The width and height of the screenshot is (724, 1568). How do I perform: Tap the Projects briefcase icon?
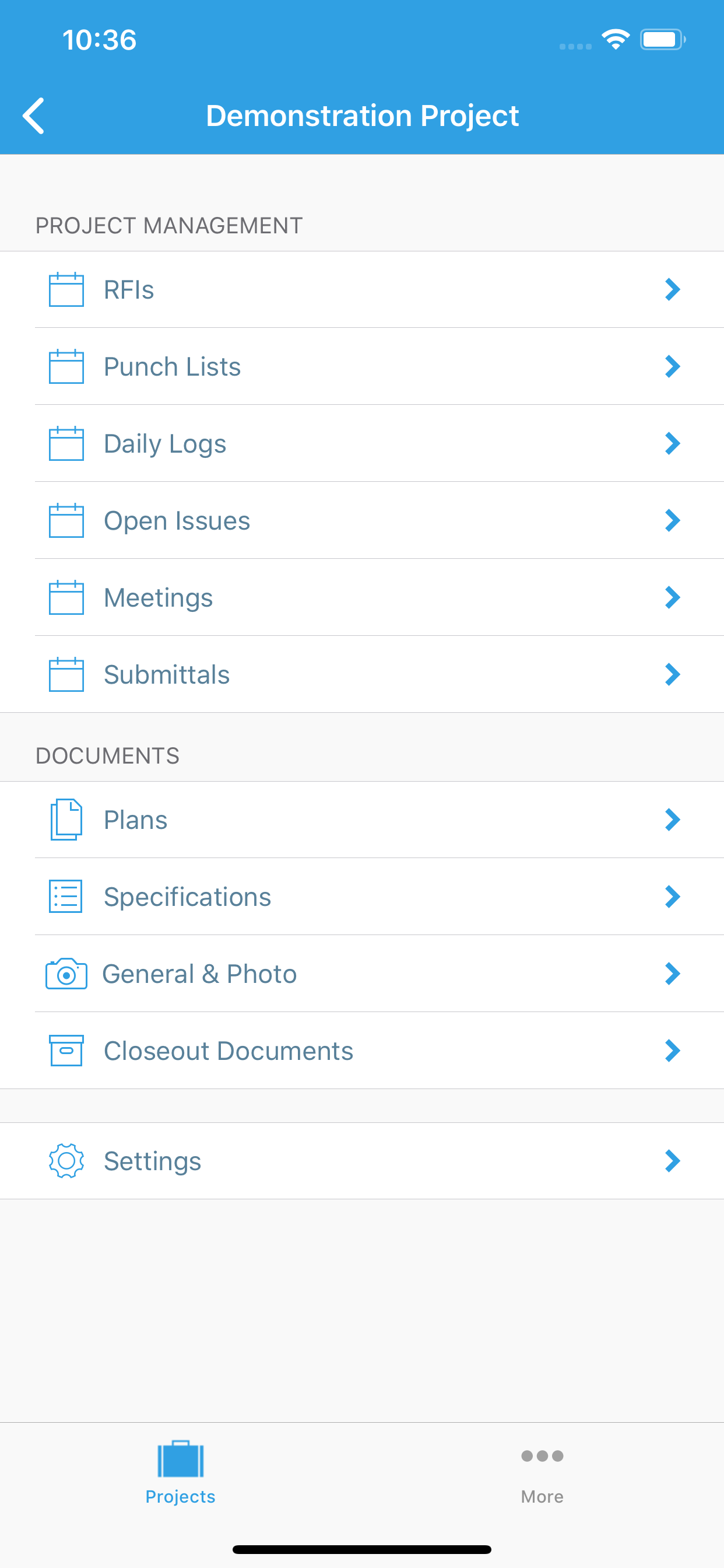(x=181, y=1459)
